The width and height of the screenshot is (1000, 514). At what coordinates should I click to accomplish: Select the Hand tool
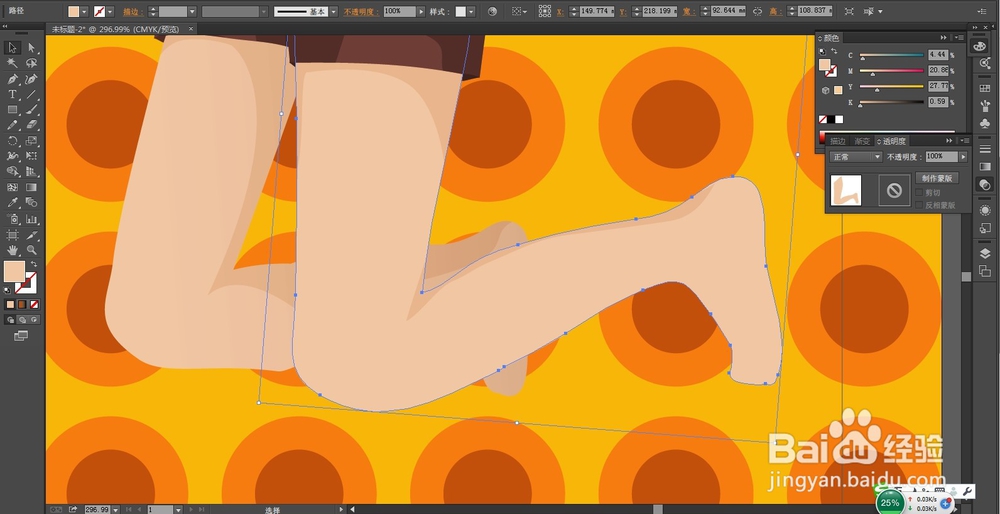(12, 250)
